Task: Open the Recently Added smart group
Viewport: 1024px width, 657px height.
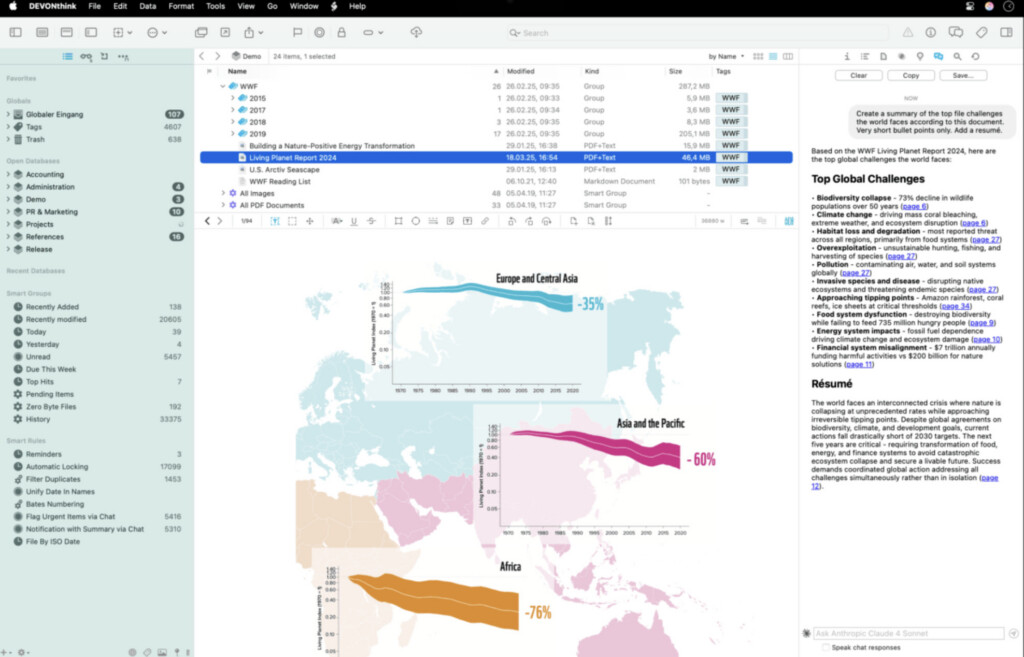Action: tap(52, 307)
